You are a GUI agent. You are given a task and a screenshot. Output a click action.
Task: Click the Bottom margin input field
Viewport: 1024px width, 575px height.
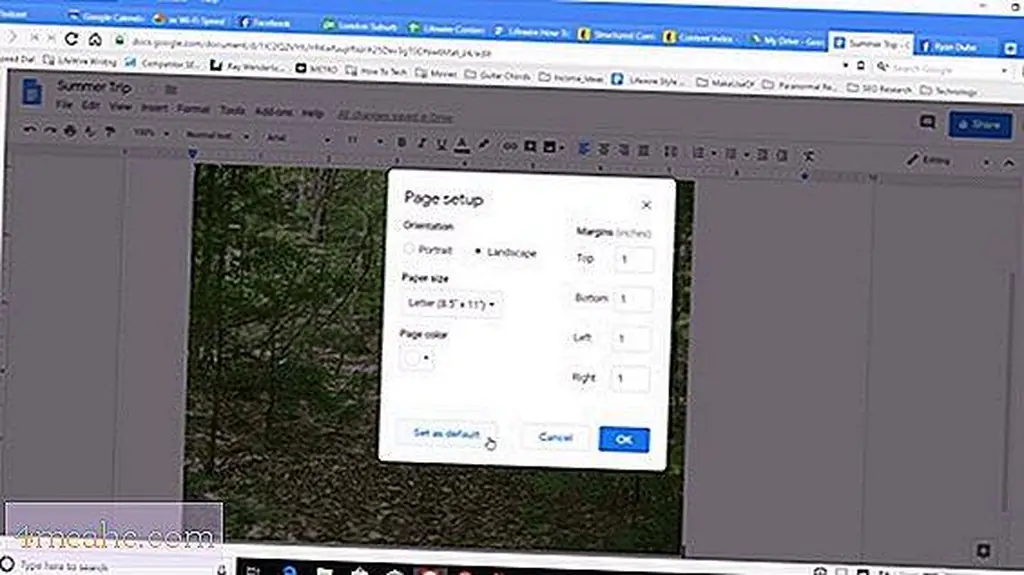point(632,299)
